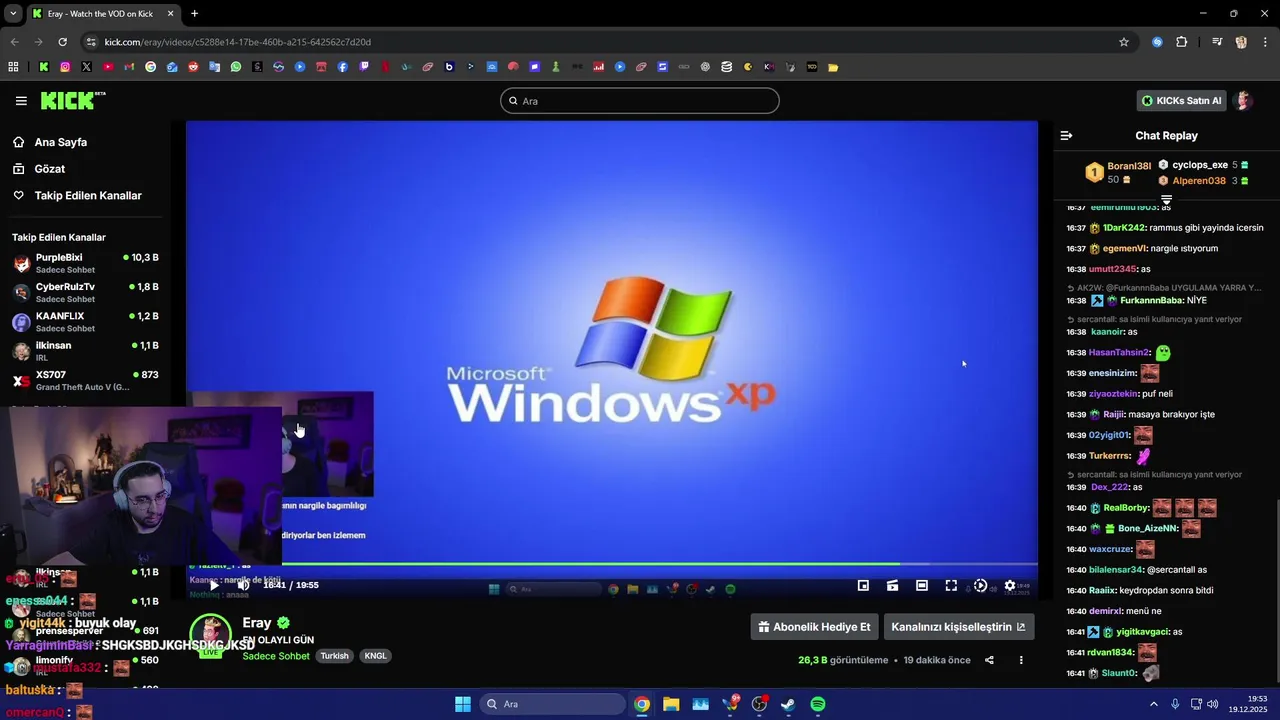
Task: Open the Facebook bookmark
Action: pyautogui.click(x=343, y=67)
